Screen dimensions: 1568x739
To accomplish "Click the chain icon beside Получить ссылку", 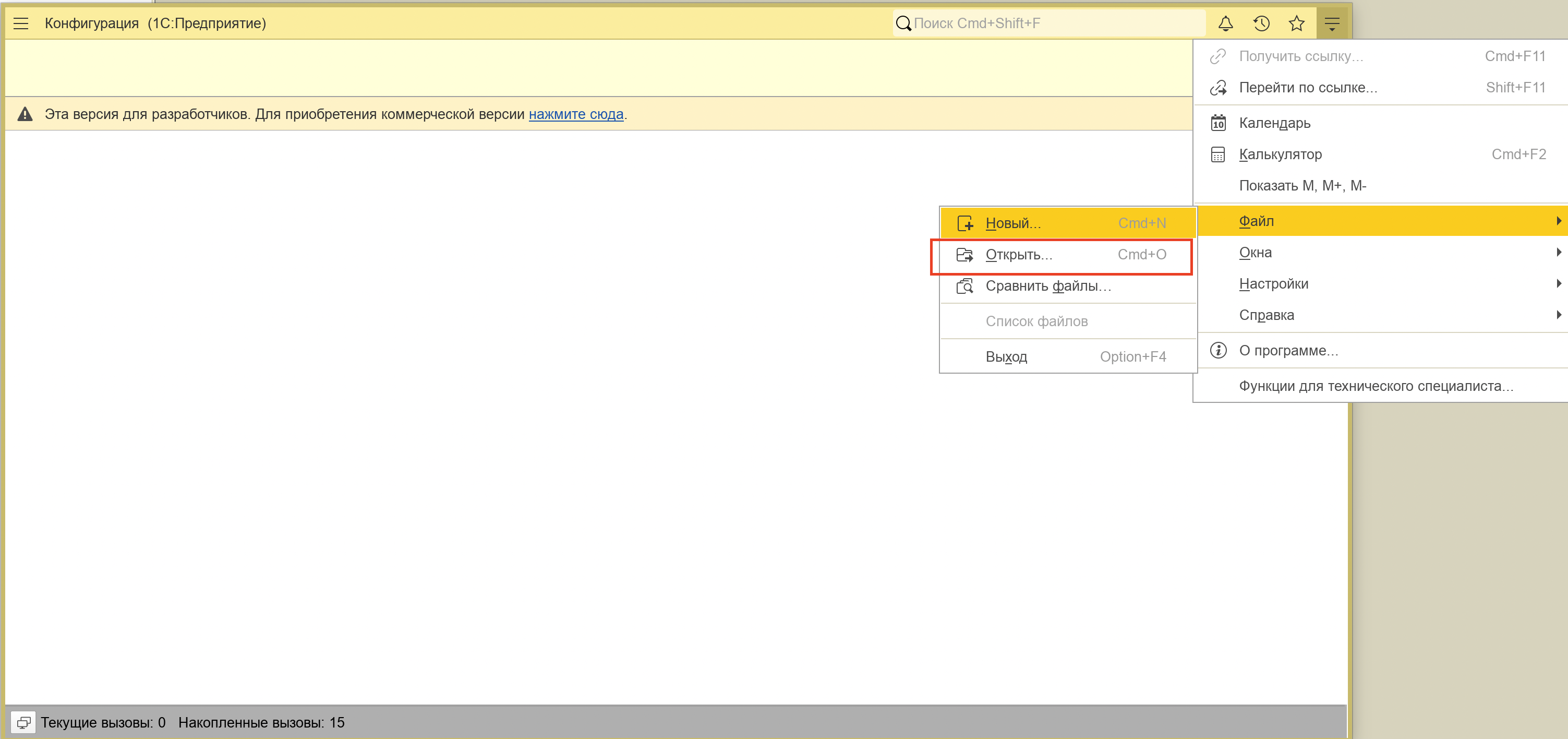I will (x=1218, y=56).
